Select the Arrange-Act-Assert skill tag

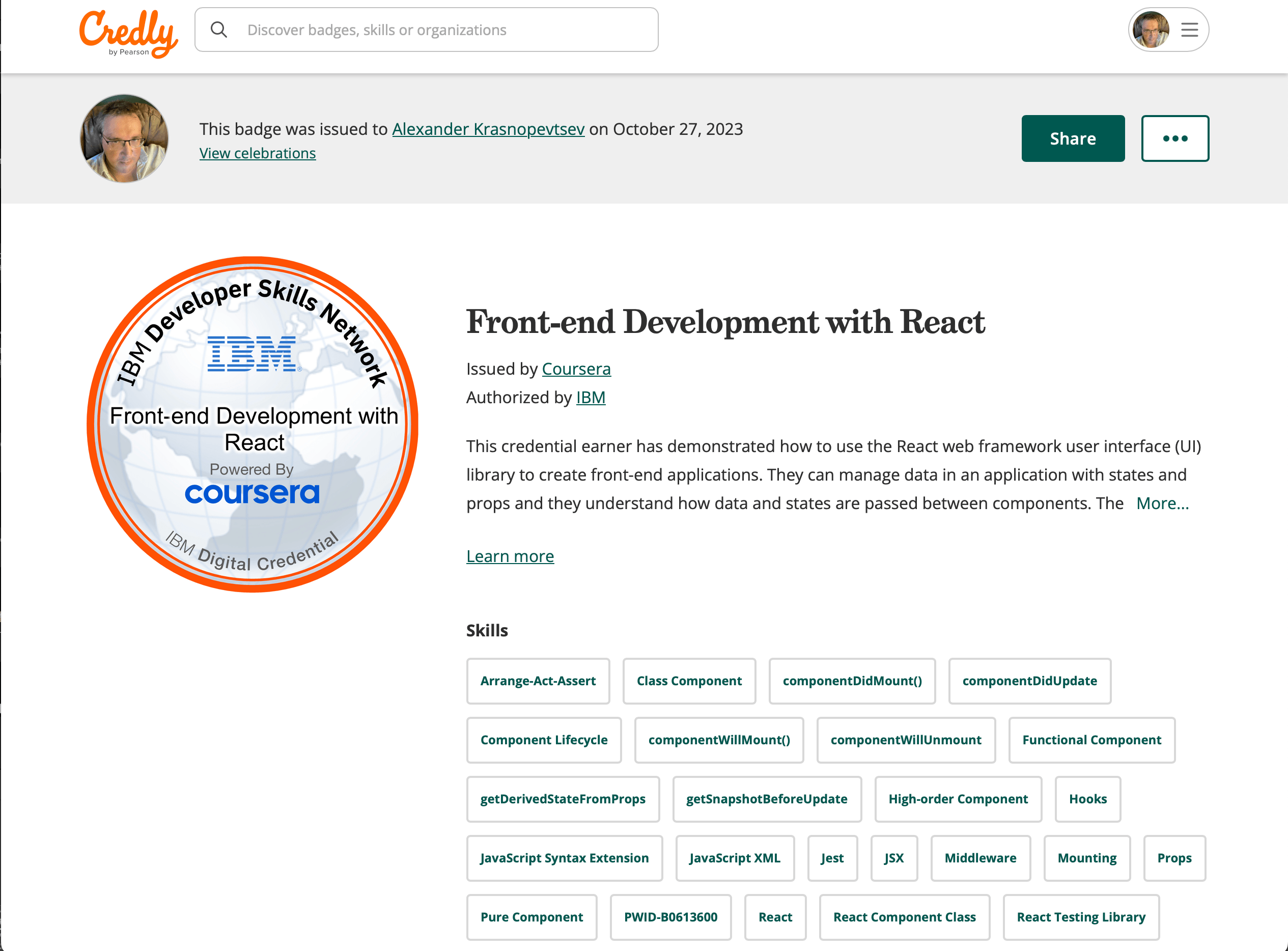click(x=538, y=681)
